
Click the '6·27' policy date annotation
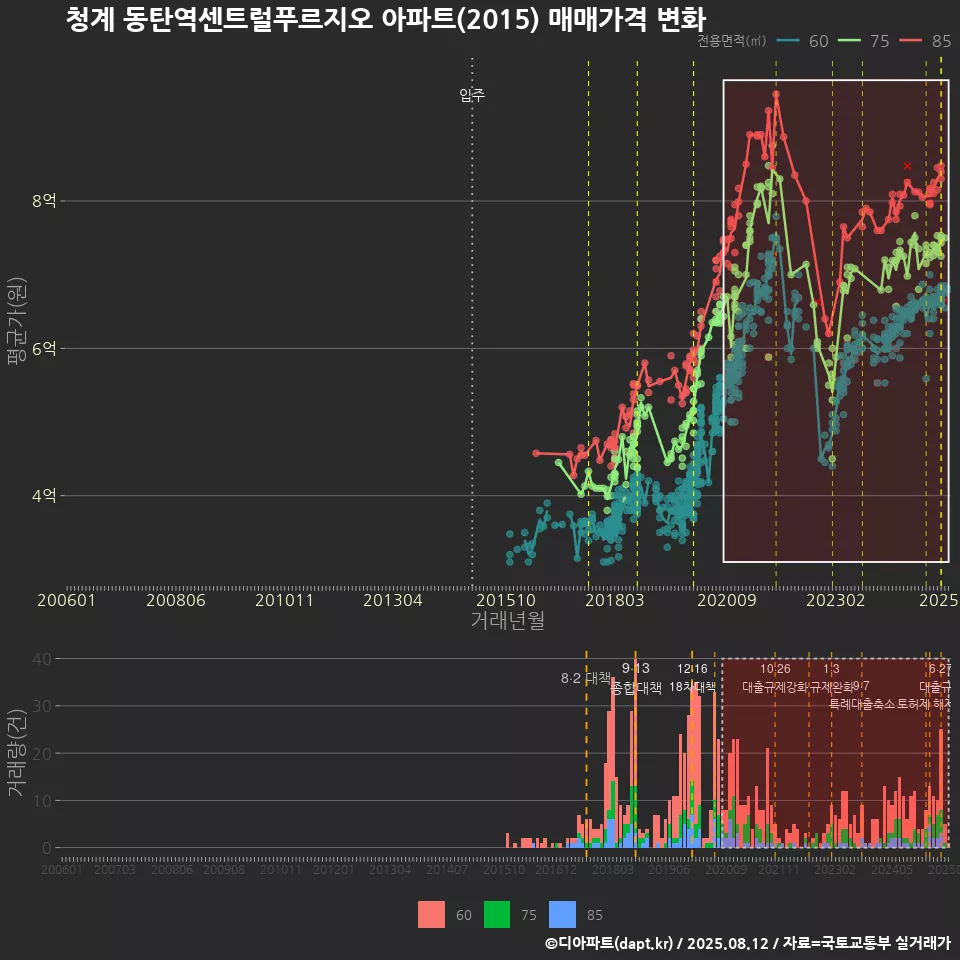click(940, 669)
